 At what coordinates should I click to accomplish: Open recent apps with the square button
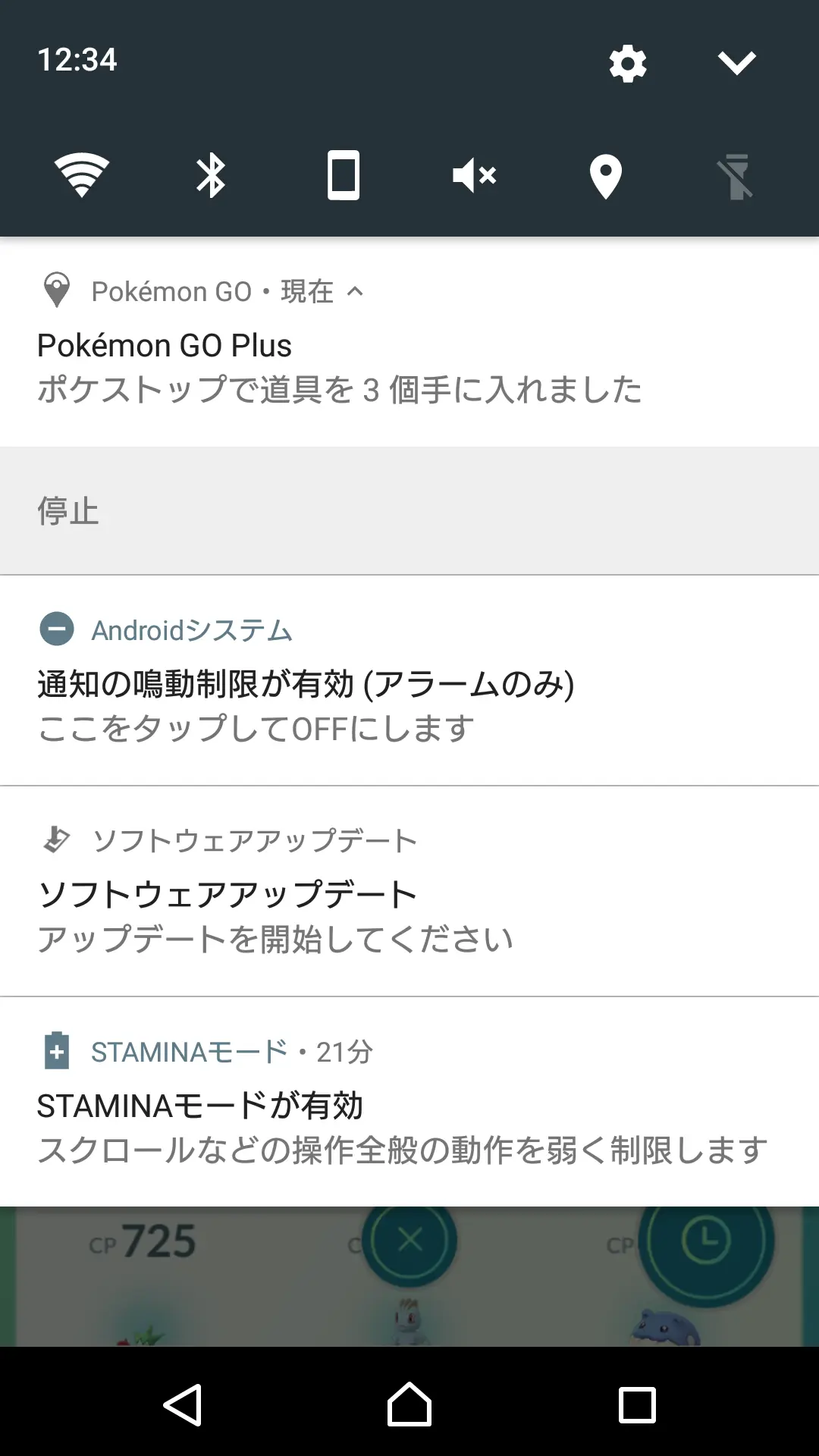[x=637, y=1405]
